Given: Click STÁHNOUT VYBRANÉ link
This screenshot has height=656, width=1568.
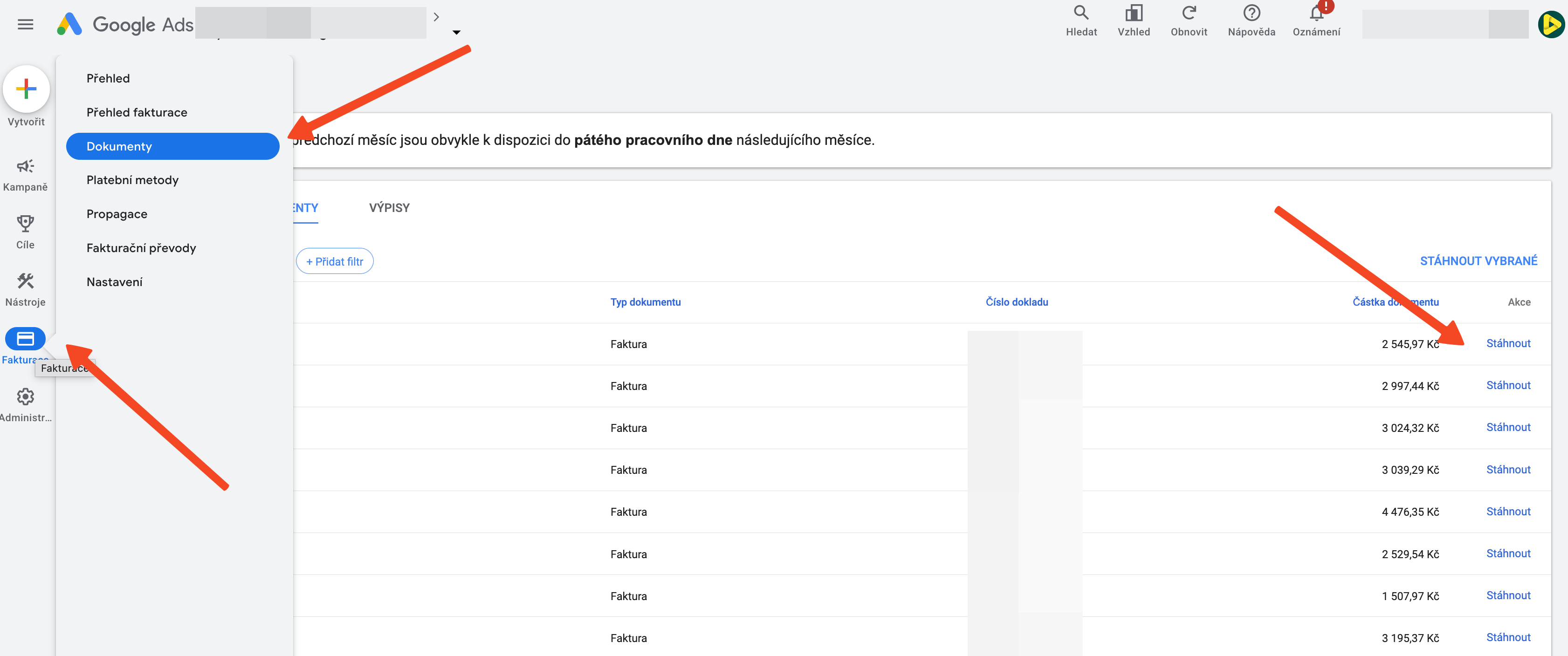Looking at the screenshot, I should point(1479,261).
